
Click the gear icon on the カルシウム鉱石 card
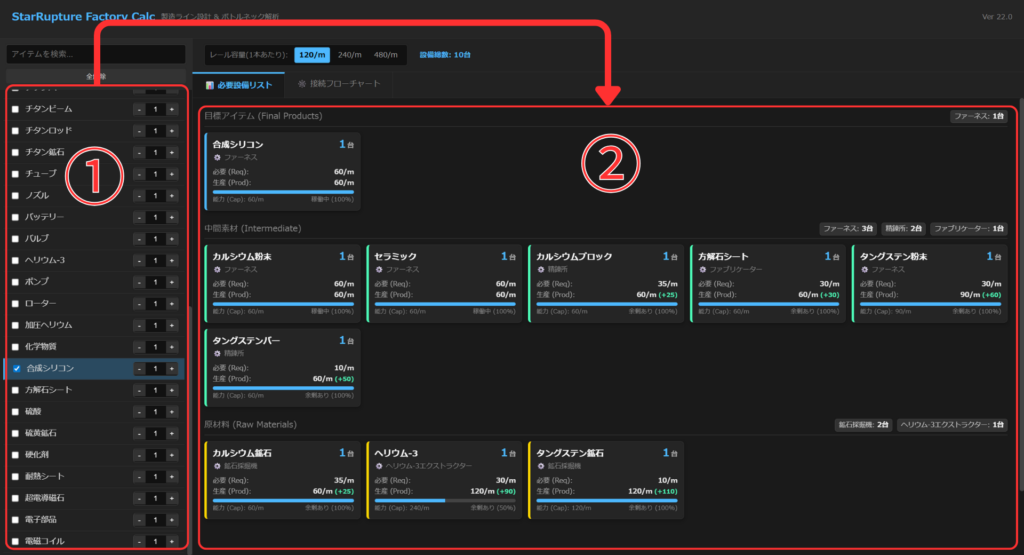pos(217,466)
